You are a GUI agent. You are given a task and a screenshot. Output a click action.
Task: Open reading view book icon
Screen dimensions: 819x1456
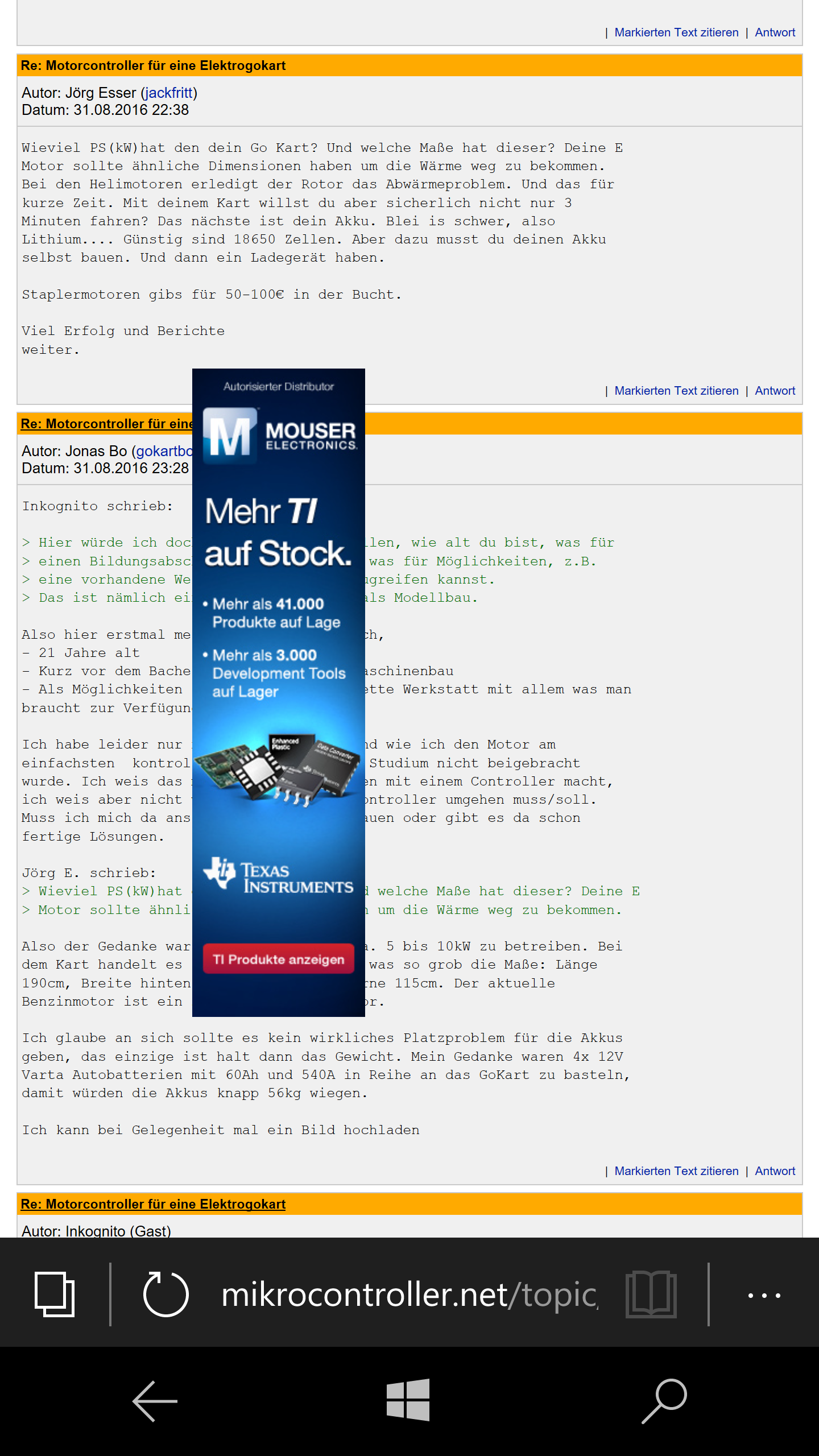[651, 1294]
